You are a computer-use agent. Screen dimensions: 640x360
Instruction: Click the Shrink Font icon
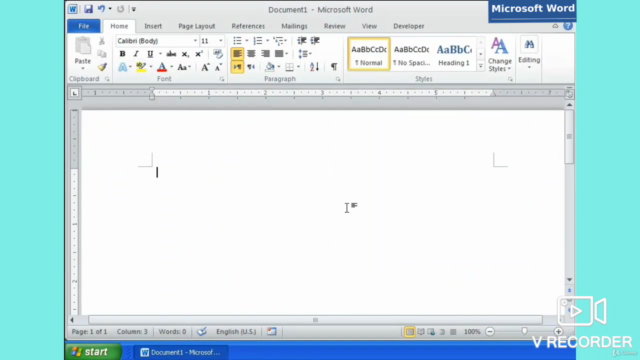(218, 67)
